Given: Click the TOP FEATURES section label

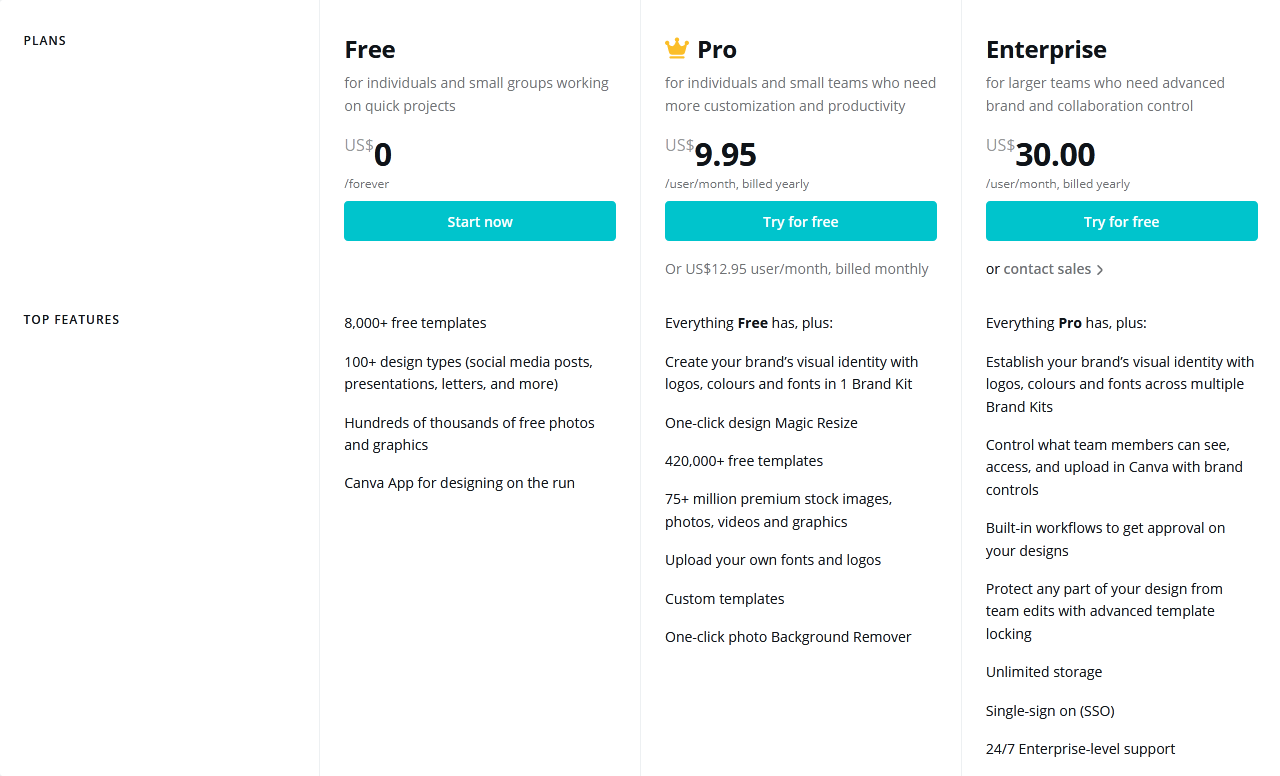Looking at the screenshot, I should (x=72, y=320).
